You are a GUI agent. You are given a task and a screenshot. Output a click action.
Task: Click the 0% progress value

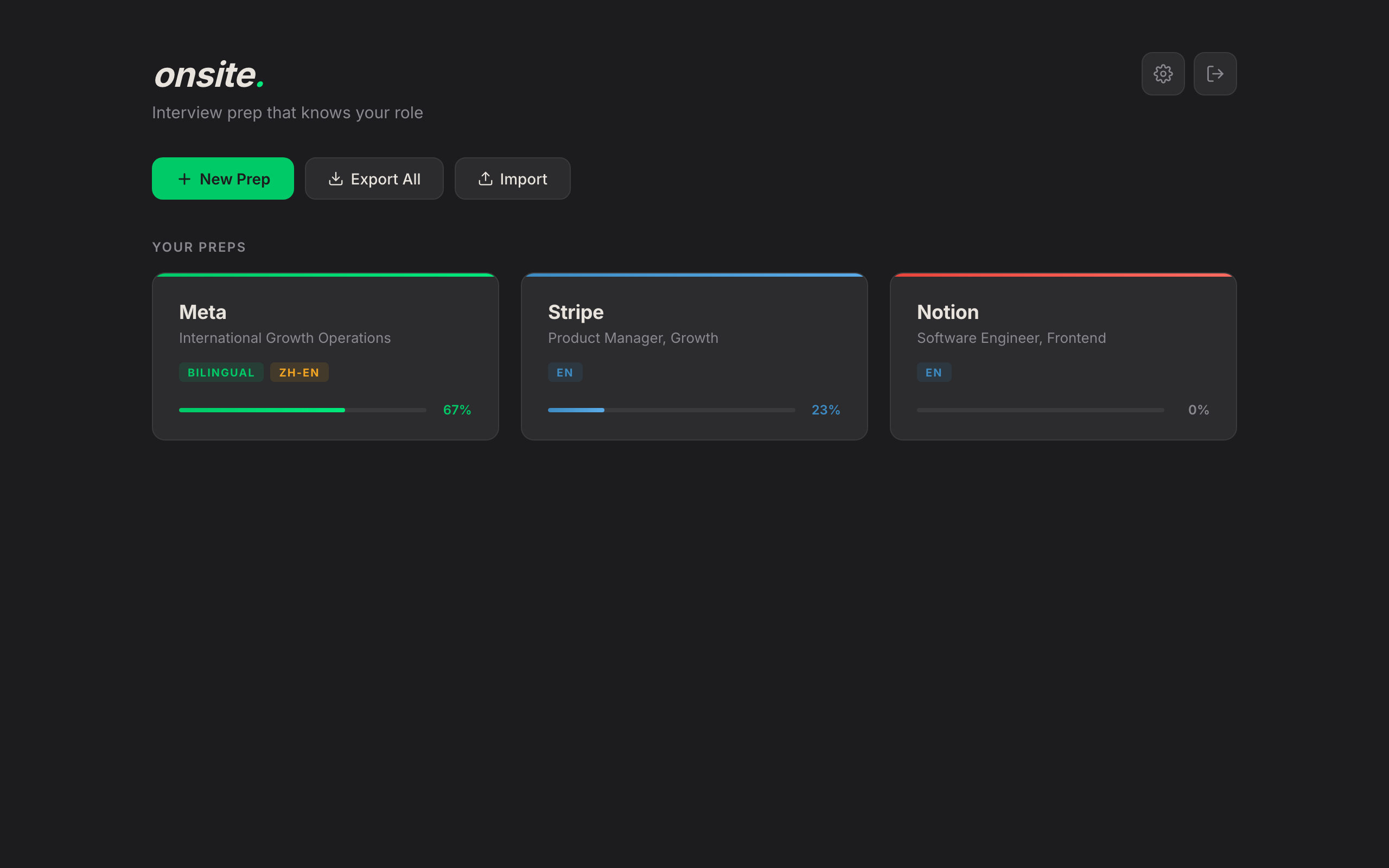point(1199,410)
